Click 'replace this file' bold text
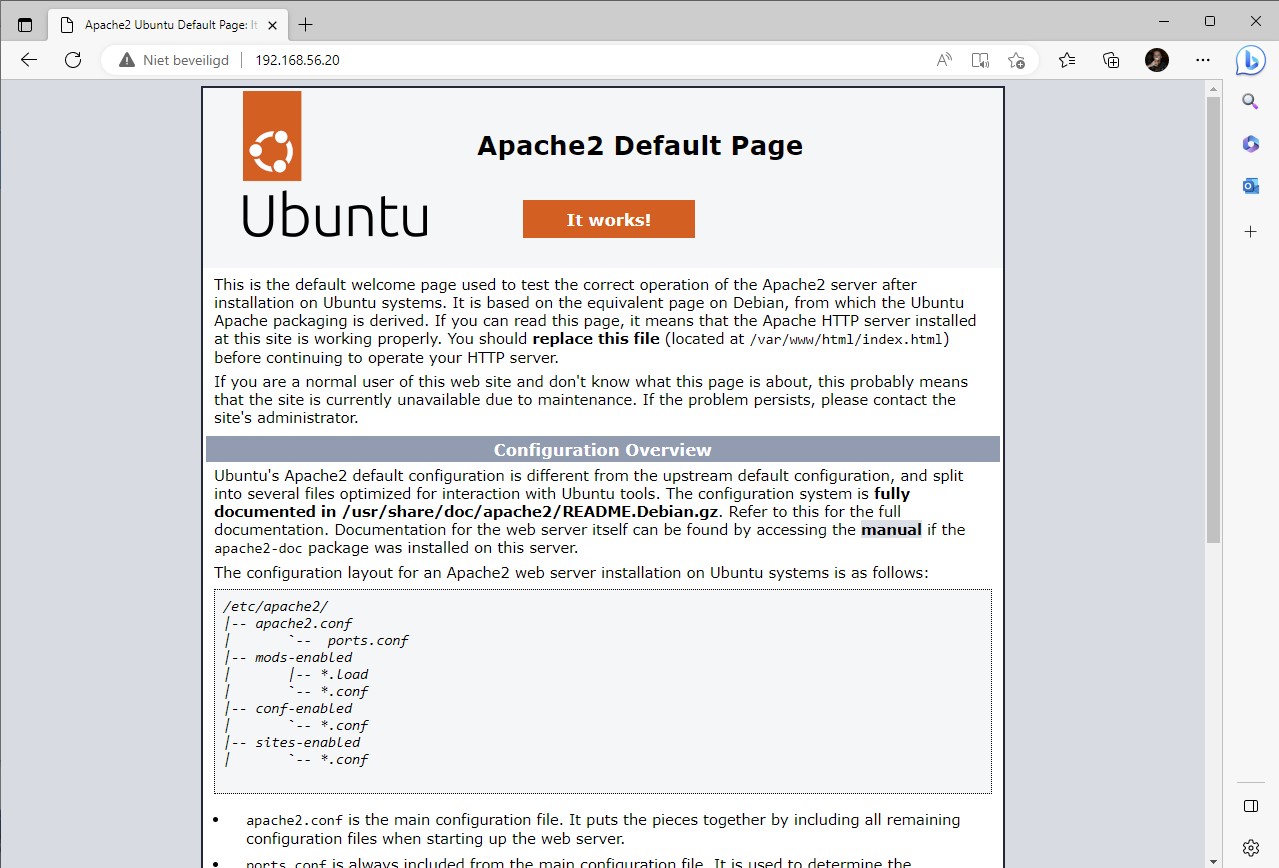The height and width of the screenshot is (868, 1279). point(596,339)
